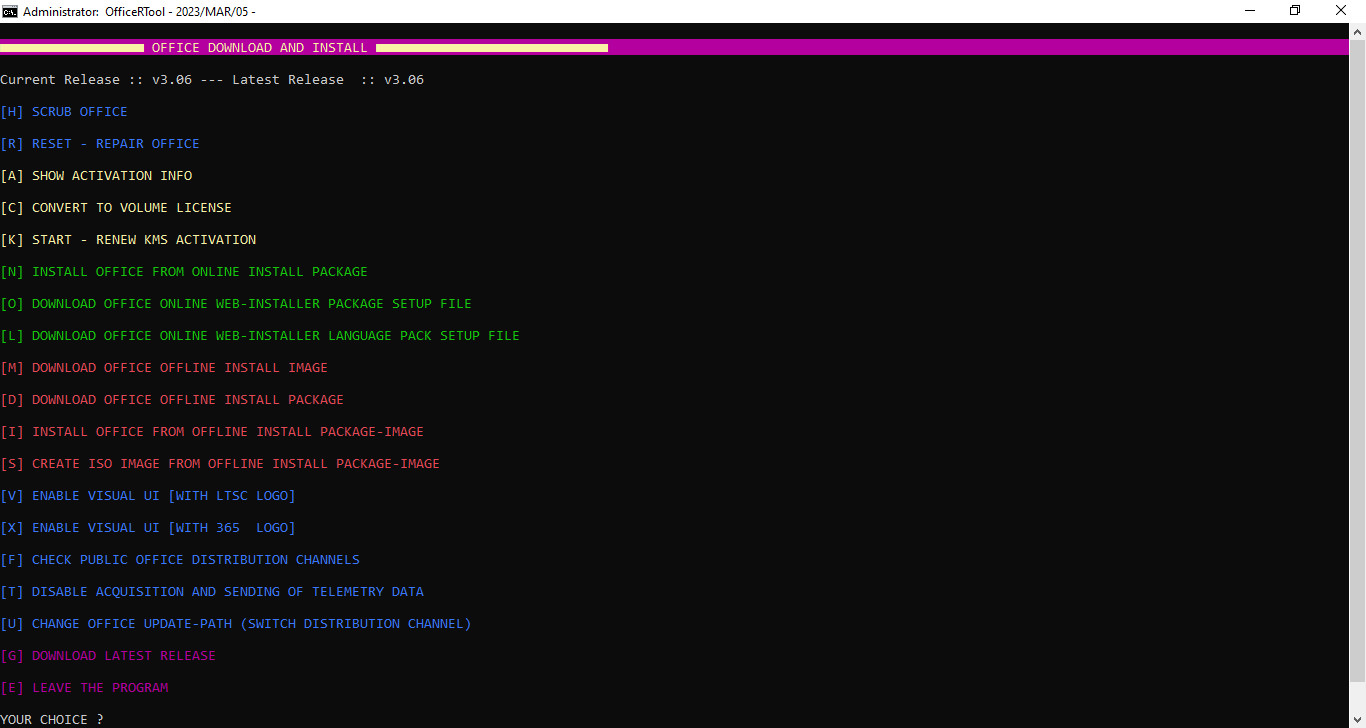Click [N] INSTALL OFFICE FROM ONLINE INSTALL PACKAGE
This screenshot has height=728, width=1366.
coord(184,272)
